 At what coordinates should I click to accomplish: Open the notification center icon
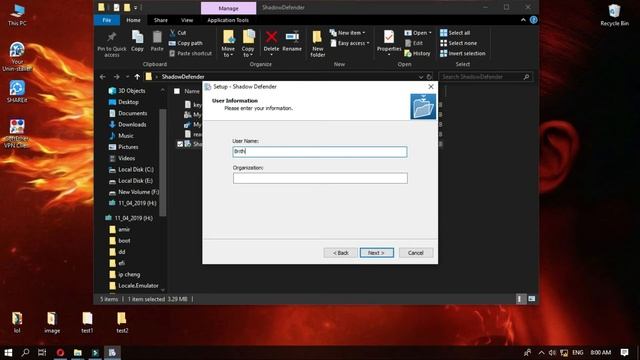624,352
